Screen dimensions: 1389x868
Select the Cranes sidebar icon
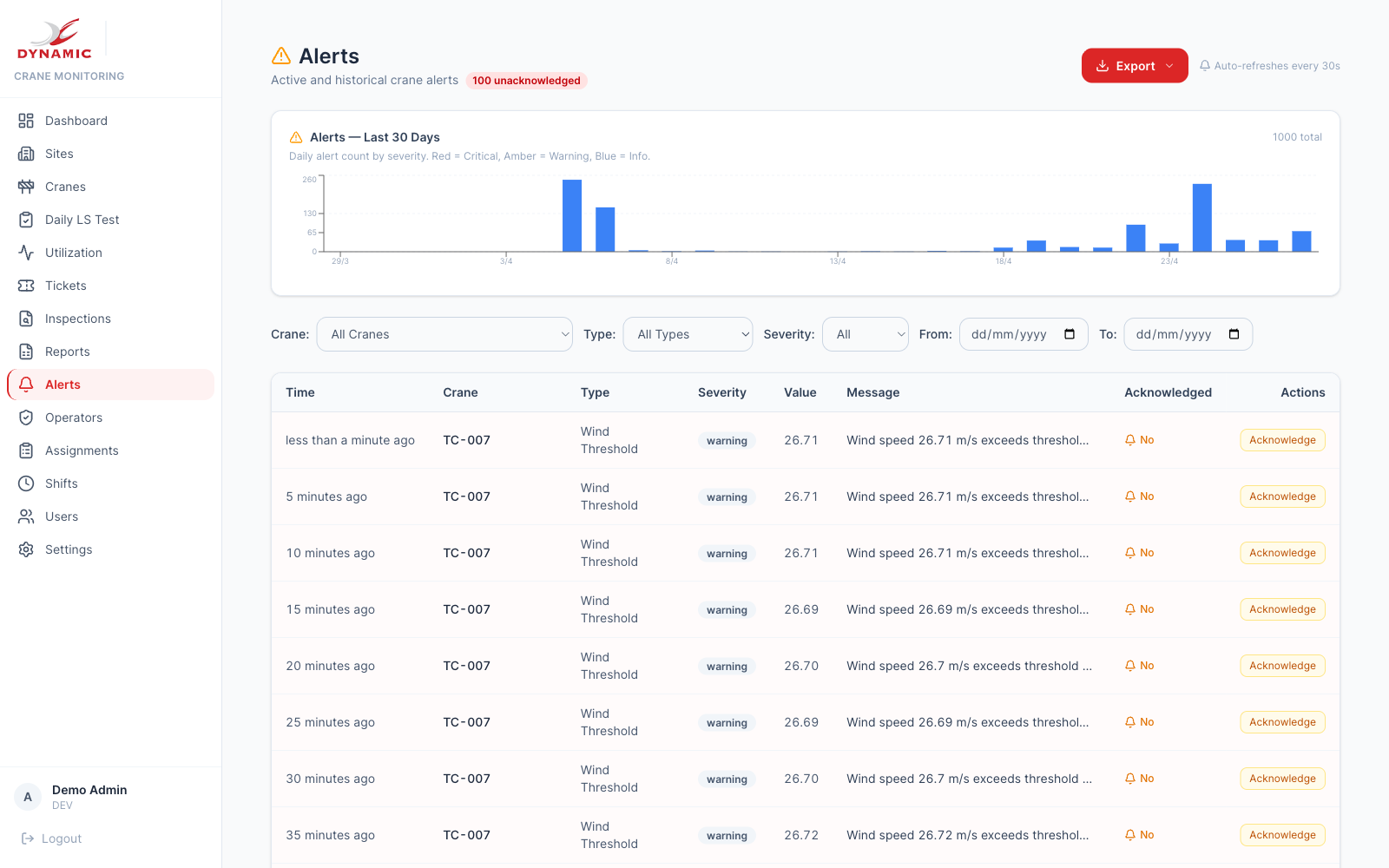[x=27, y=187]
